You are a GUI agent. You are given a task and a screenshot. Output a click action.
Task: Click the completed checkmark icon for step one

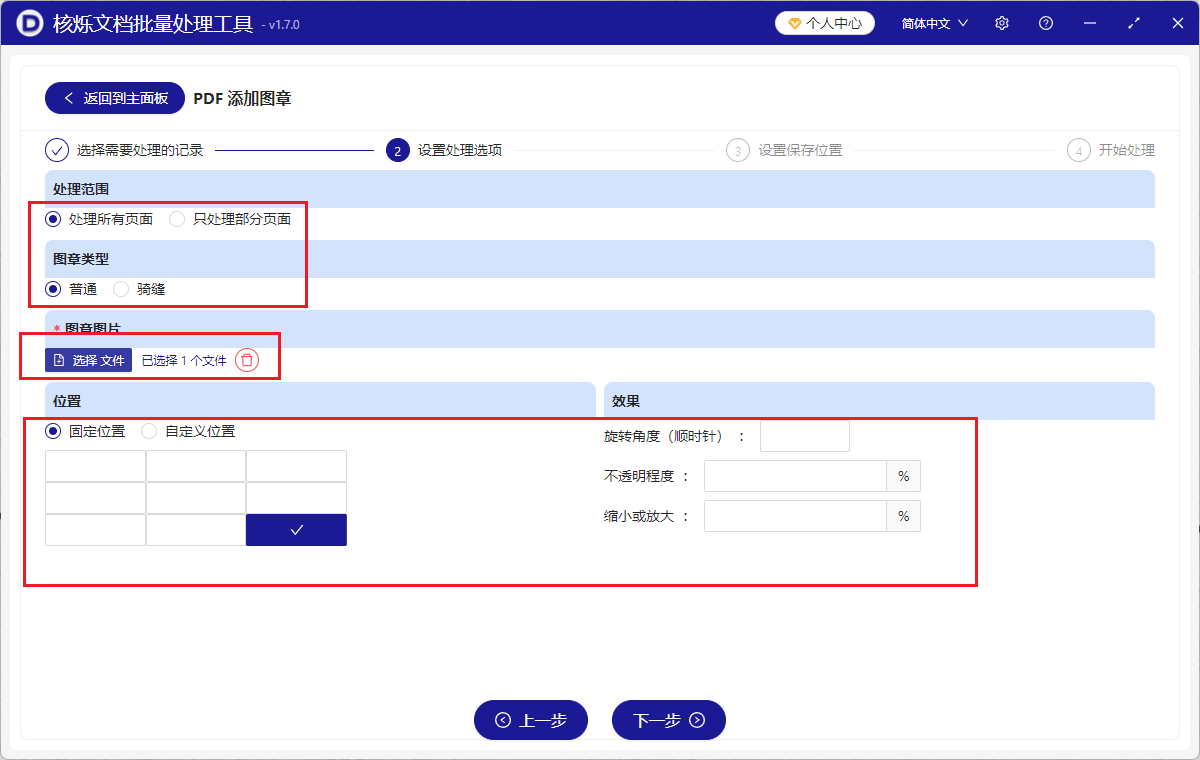(x=56, y=149)
